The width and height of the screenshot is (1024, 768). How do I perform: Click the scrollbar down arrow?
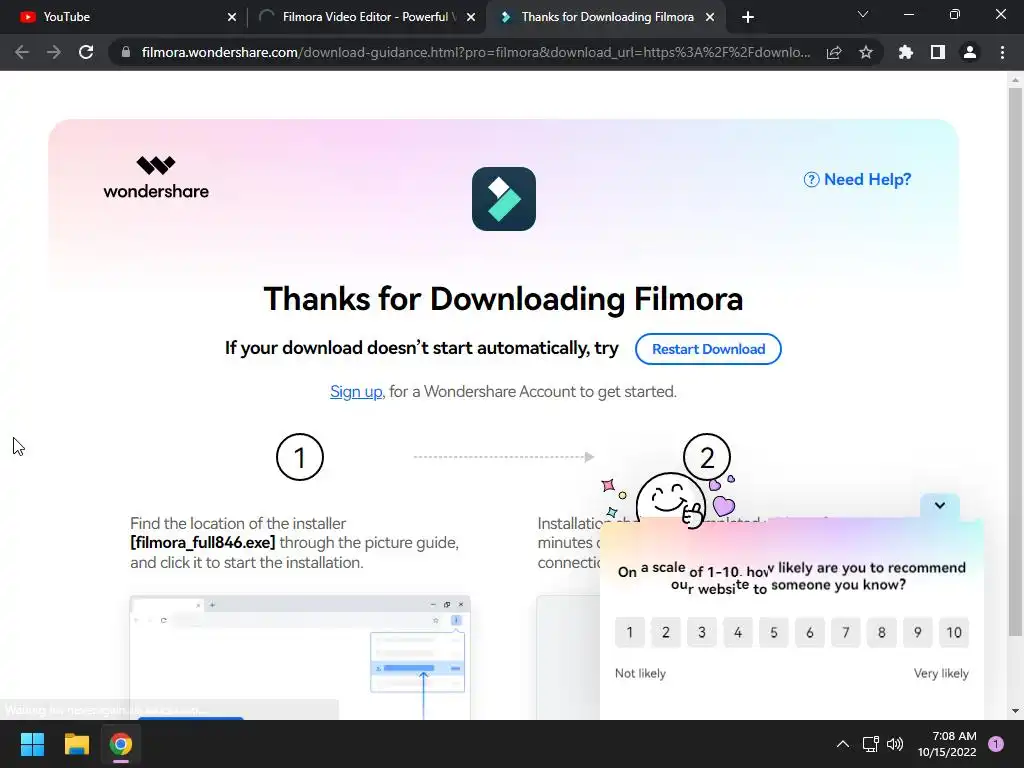(x=1015, y=711)
